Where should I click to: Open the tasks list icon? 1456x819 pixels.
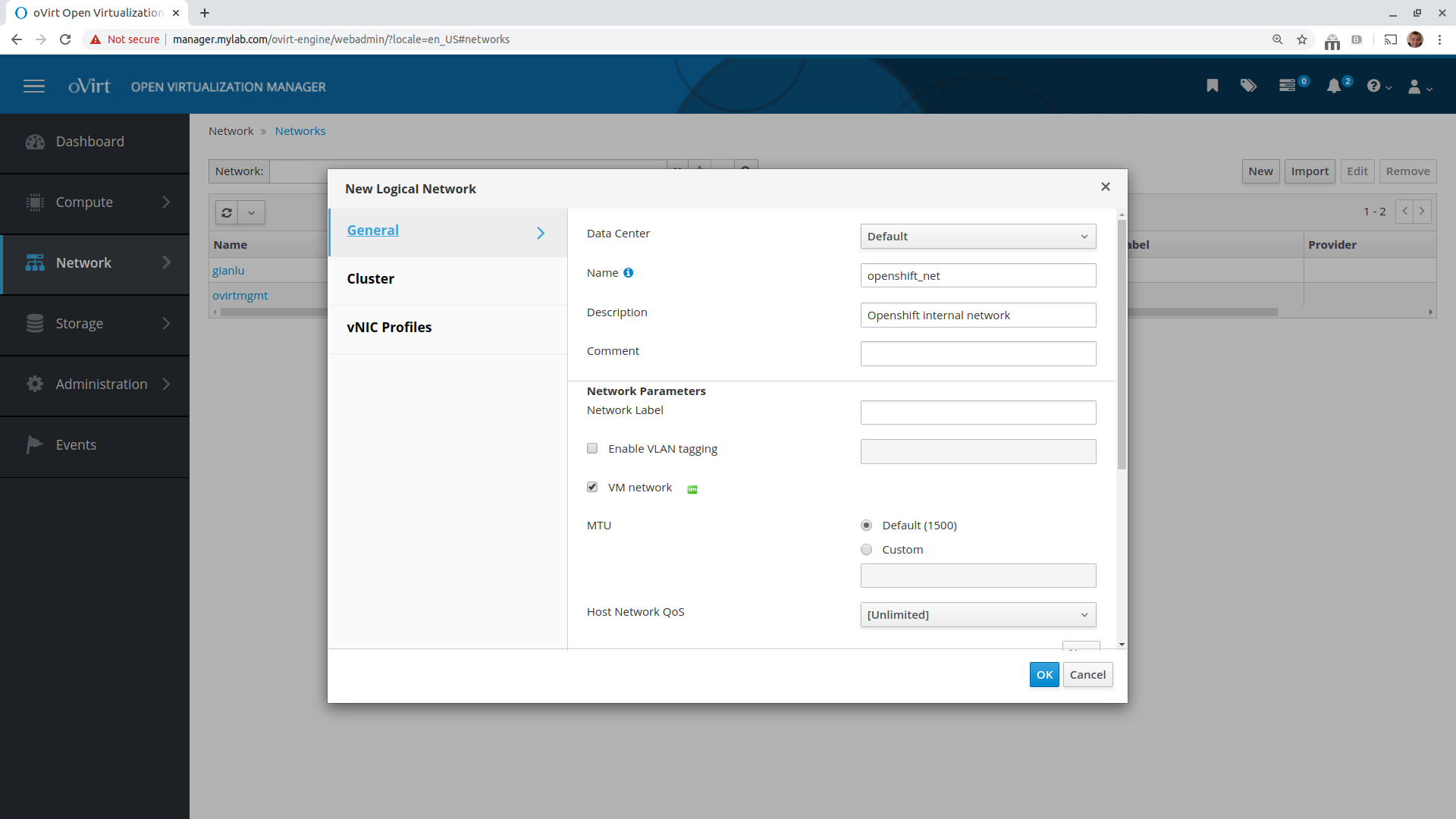[1287, 86]
